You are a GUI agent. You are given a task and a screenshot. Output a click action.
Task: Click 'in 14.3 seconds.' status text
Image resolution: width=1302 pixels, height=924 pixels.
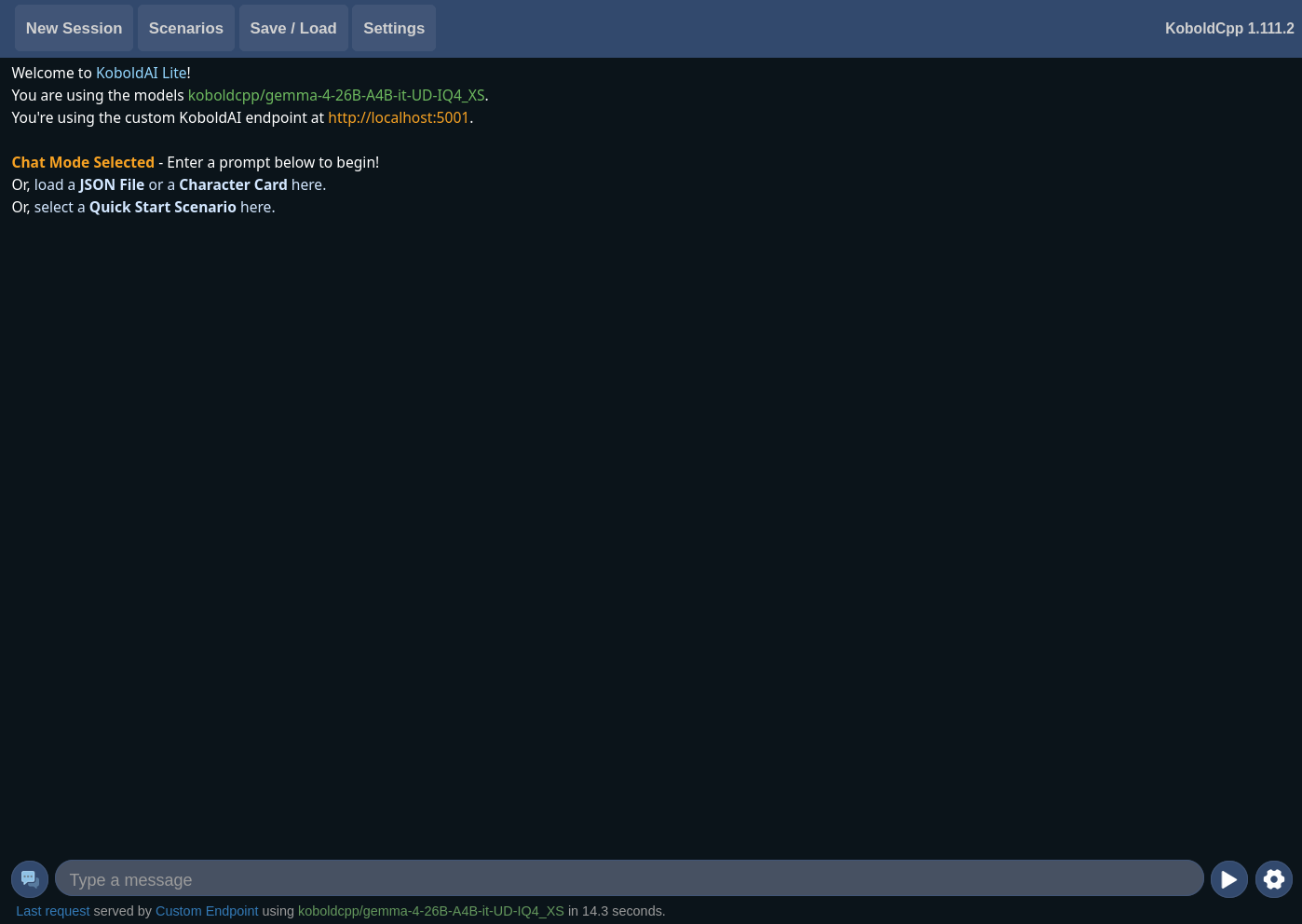[x=617, y=911]
